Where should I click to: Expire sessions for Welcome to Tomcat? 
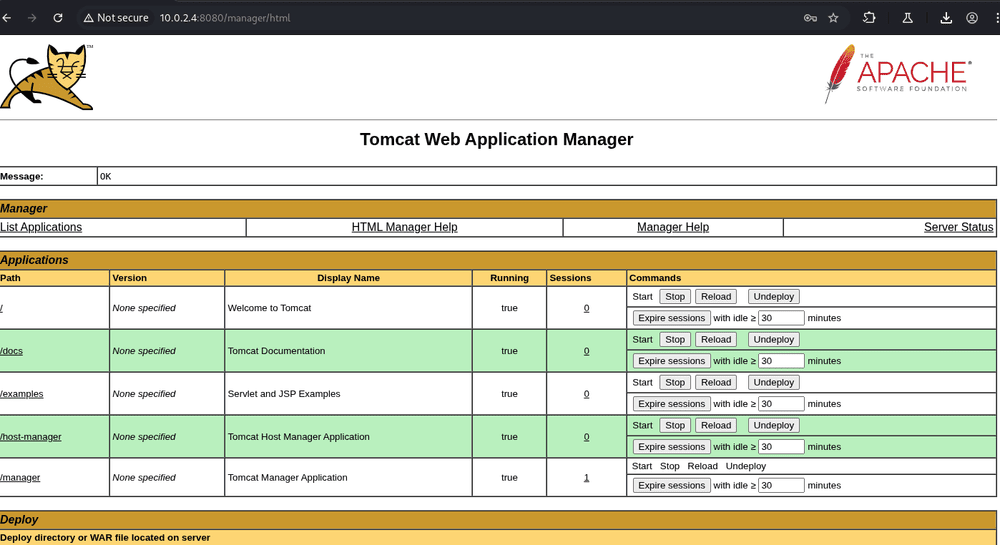coord(672,317)
